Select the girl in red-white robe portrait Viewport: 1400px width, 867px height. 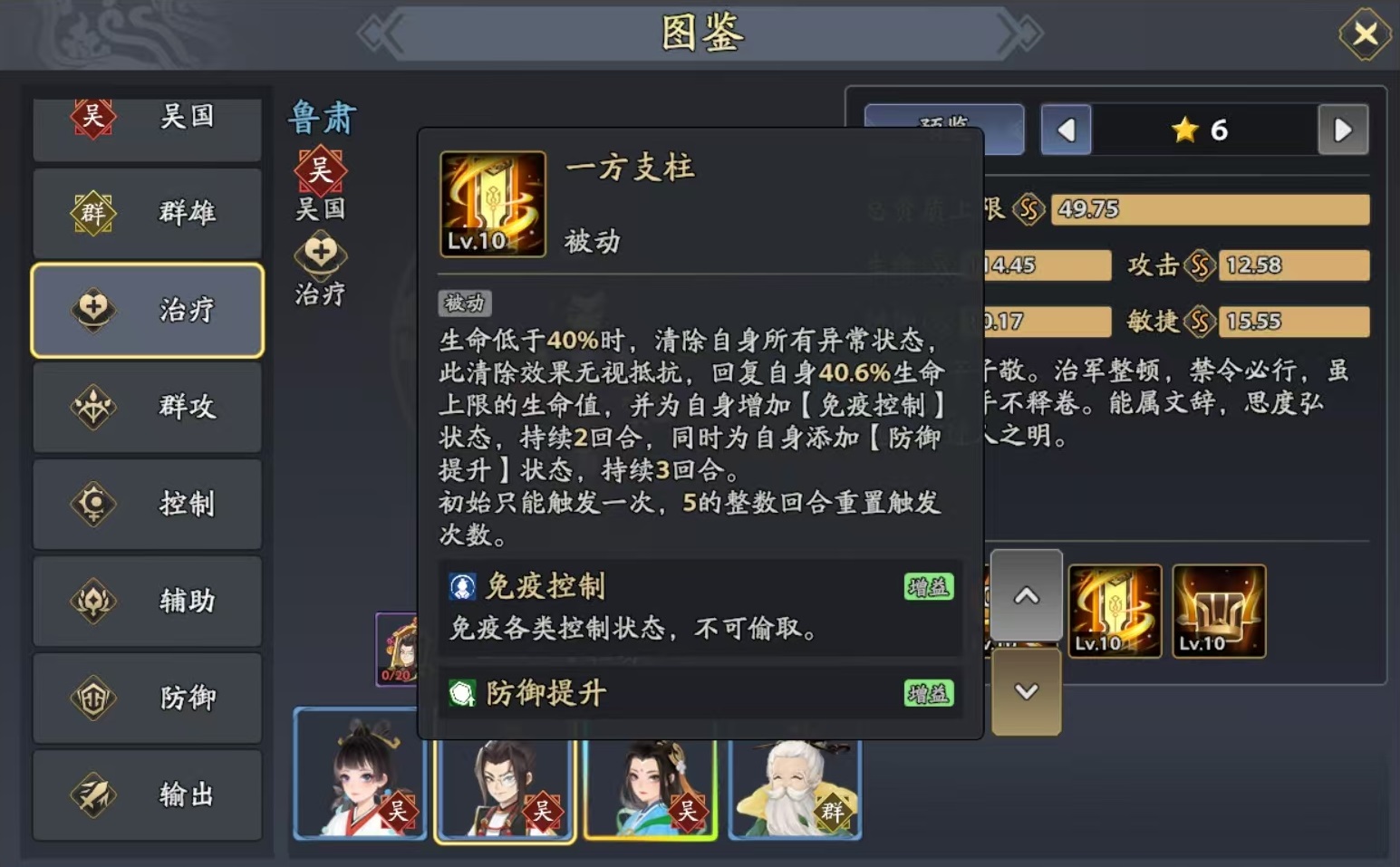click(360, 774)
